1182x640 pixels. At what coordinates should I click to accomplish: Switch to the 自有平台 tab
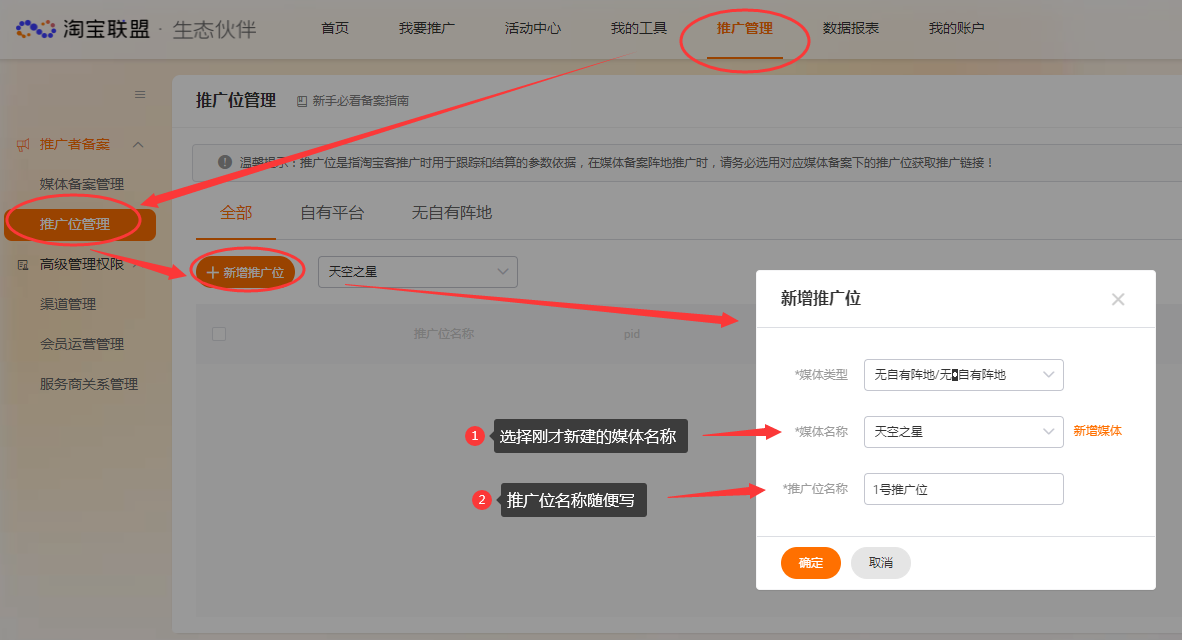[x=332, y=213]
